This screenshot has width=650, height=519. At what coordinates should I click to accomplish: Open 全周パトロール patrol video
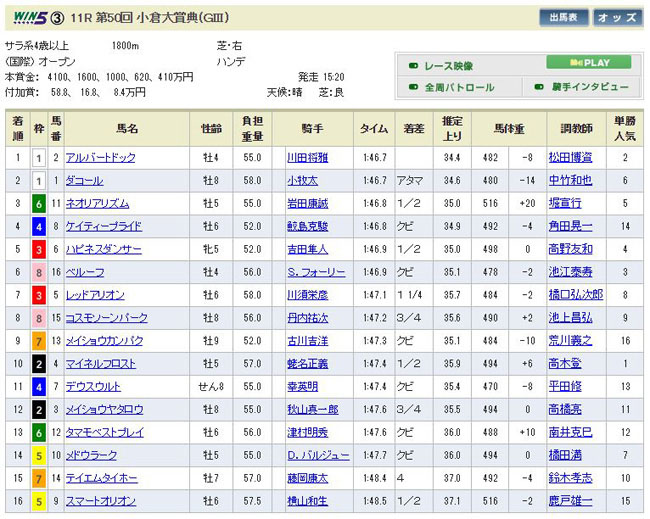click(x=459, y=87)
